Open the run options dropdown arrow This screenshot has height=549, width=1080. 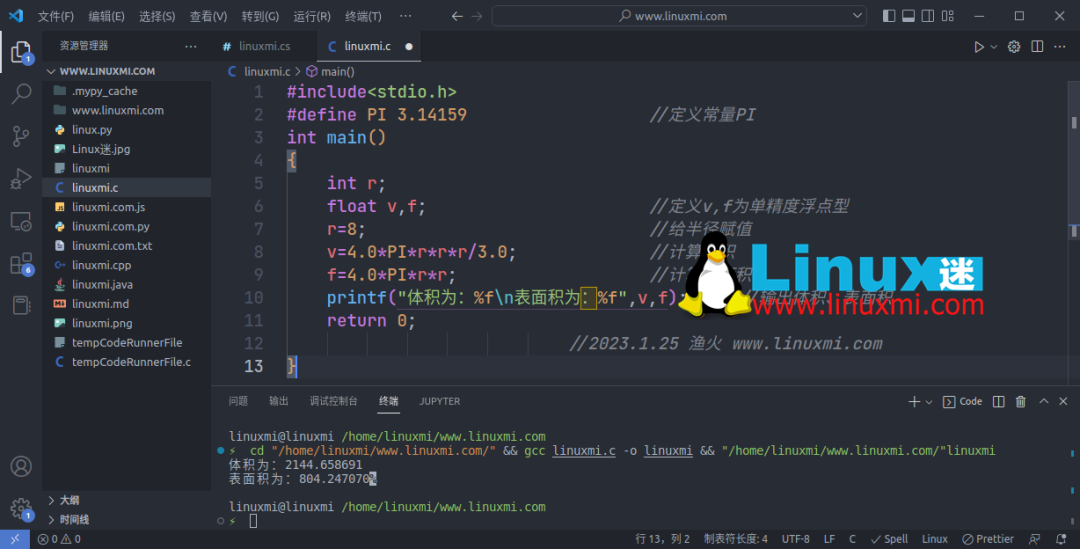pos(993,47)
